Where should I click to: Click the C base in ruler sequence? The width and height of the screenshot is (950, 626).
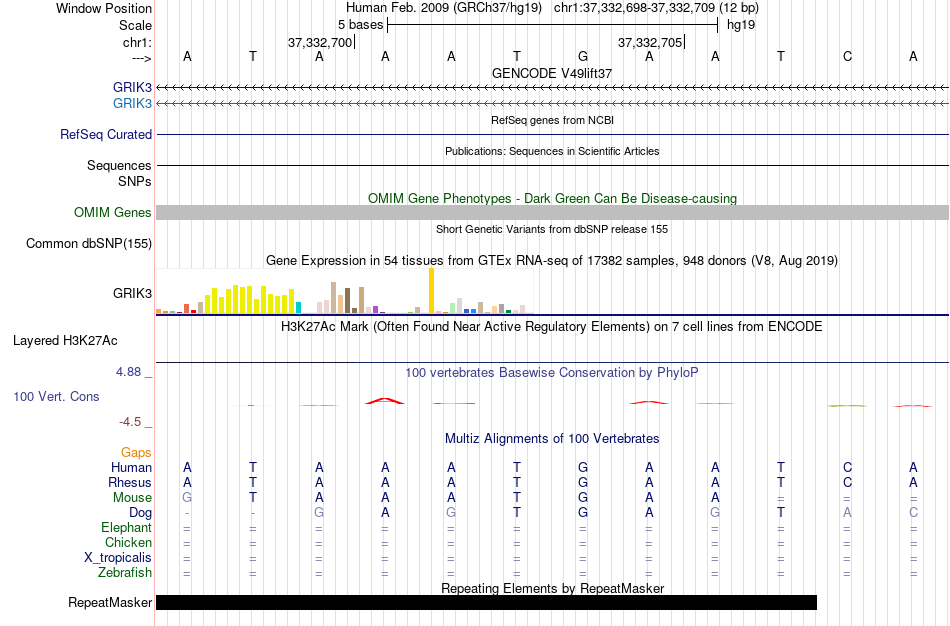847,56
